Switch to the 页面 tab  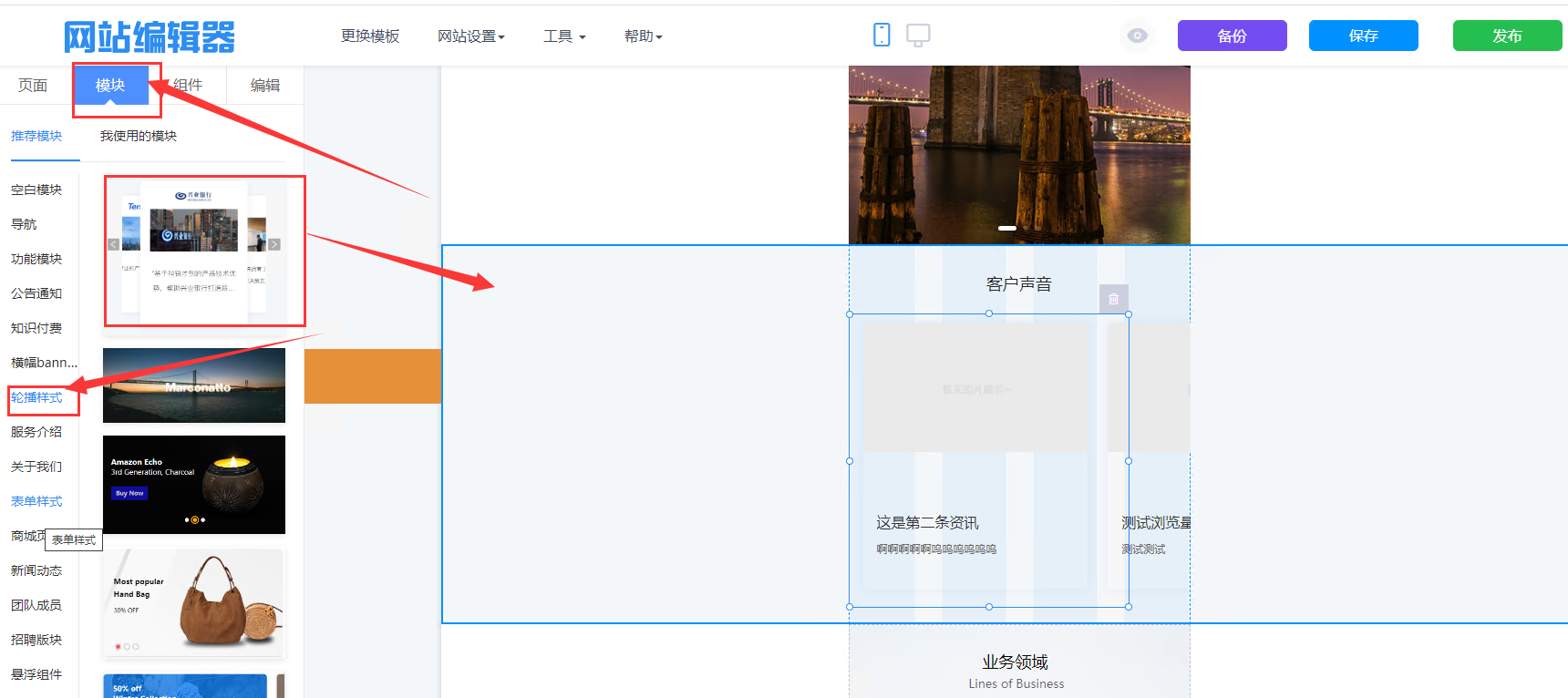tap(33, 85)
